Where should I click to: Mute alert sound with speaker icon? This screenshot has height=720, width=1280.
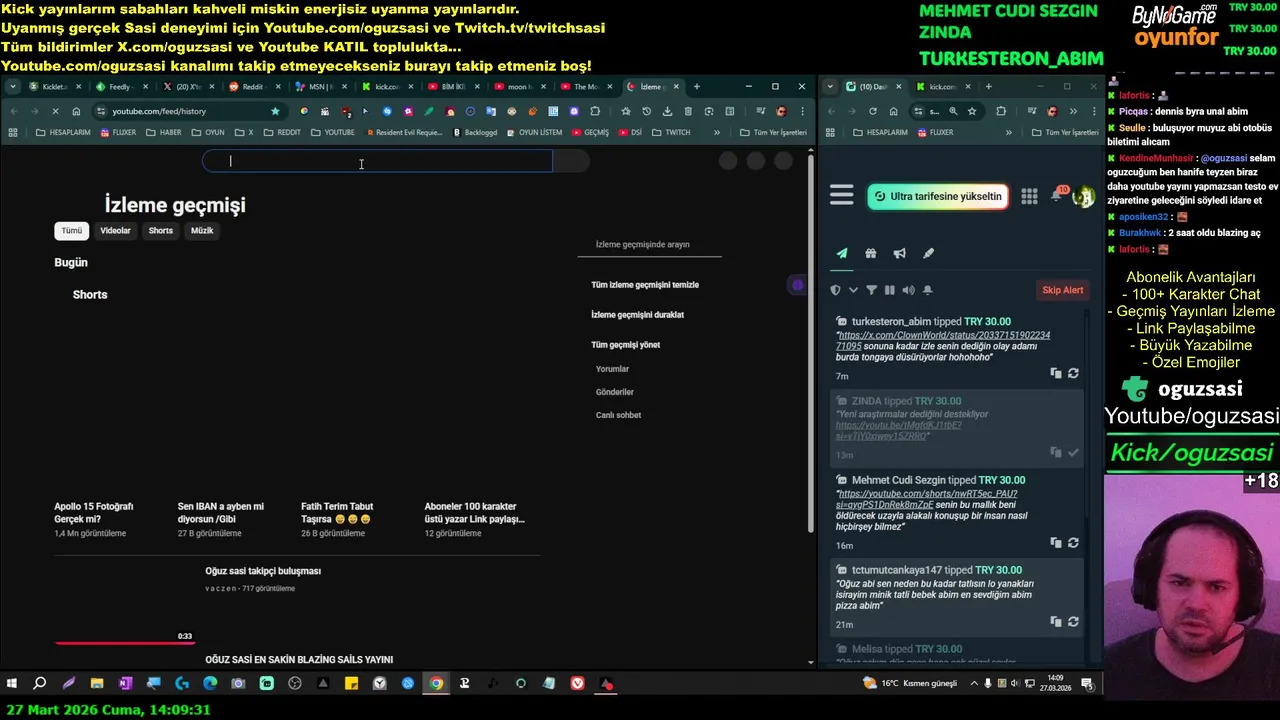(x=908, y=290)
